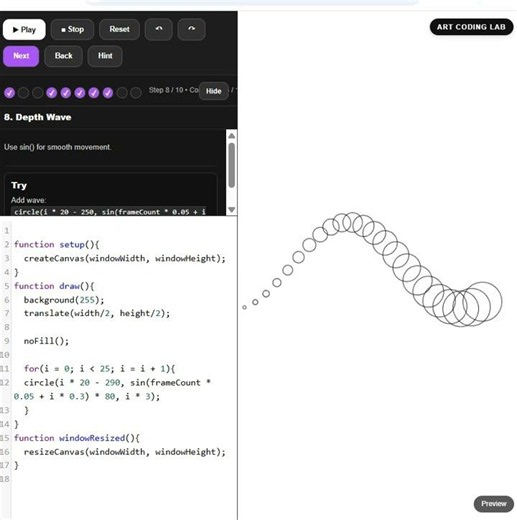The width and height of the screenshot is (517, 520).
Task: Click the instructions scrollbar thumb
Action: click(x=232, y=165)
